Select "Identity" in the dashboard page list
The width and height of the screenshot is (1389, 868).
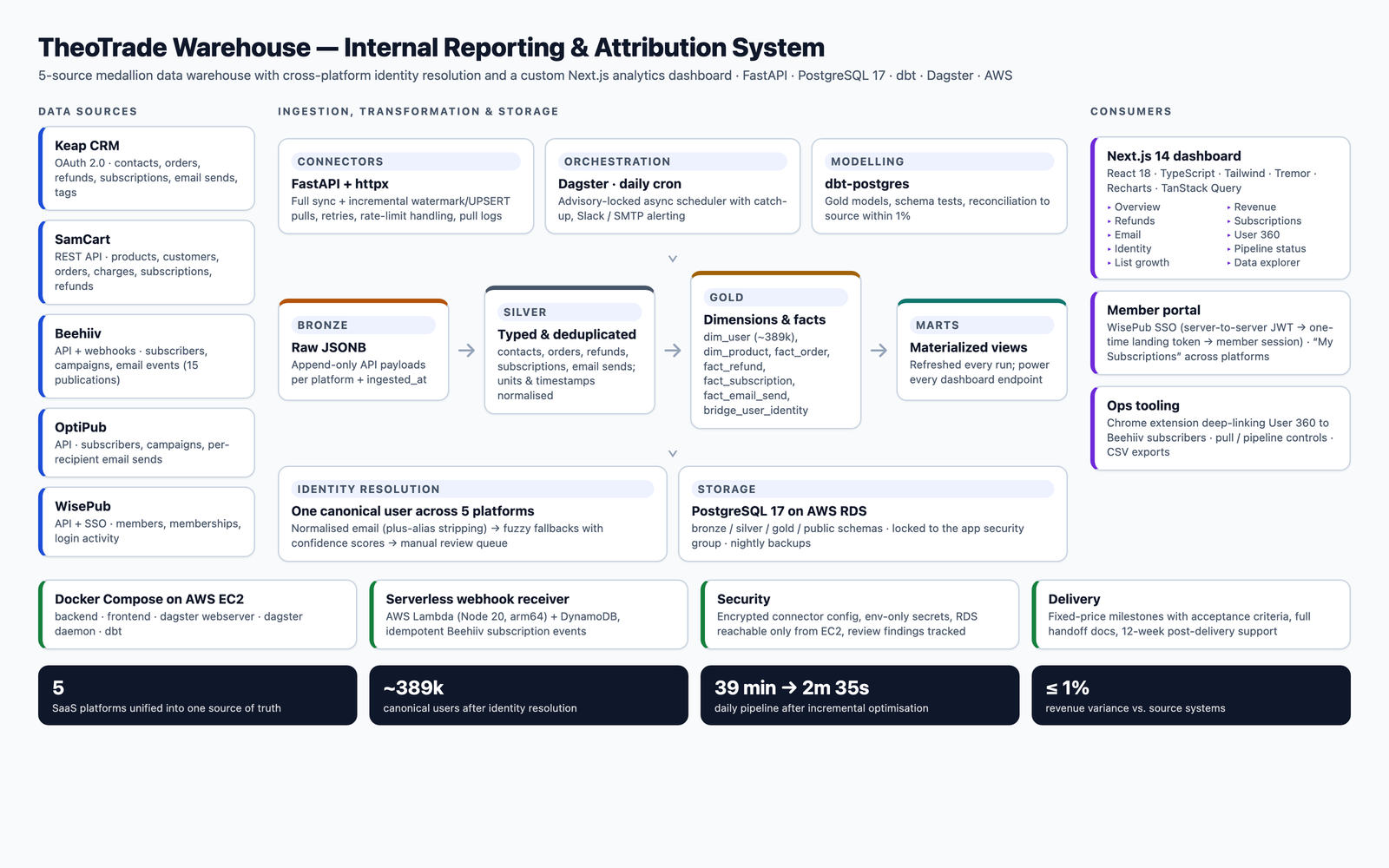pyautogui.click(x=1133, y=249)
